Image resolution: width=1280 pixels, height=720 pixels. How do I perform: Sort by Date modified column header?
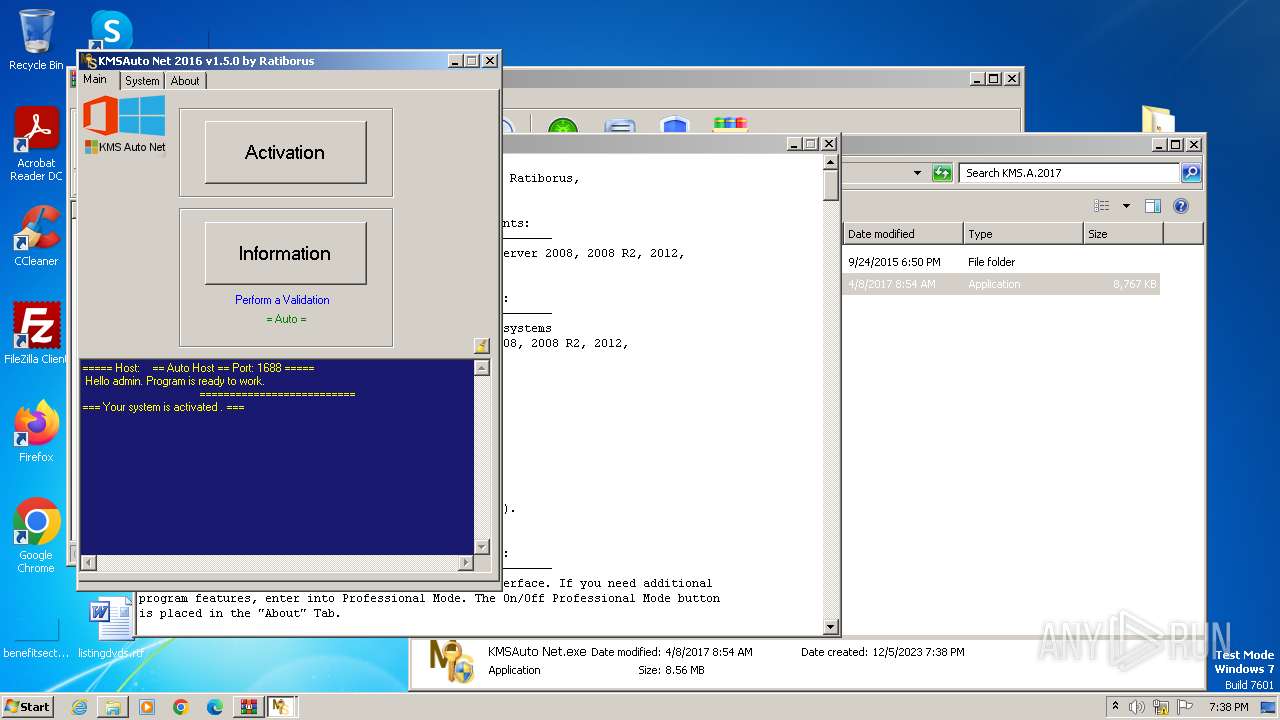click(903, 234)
